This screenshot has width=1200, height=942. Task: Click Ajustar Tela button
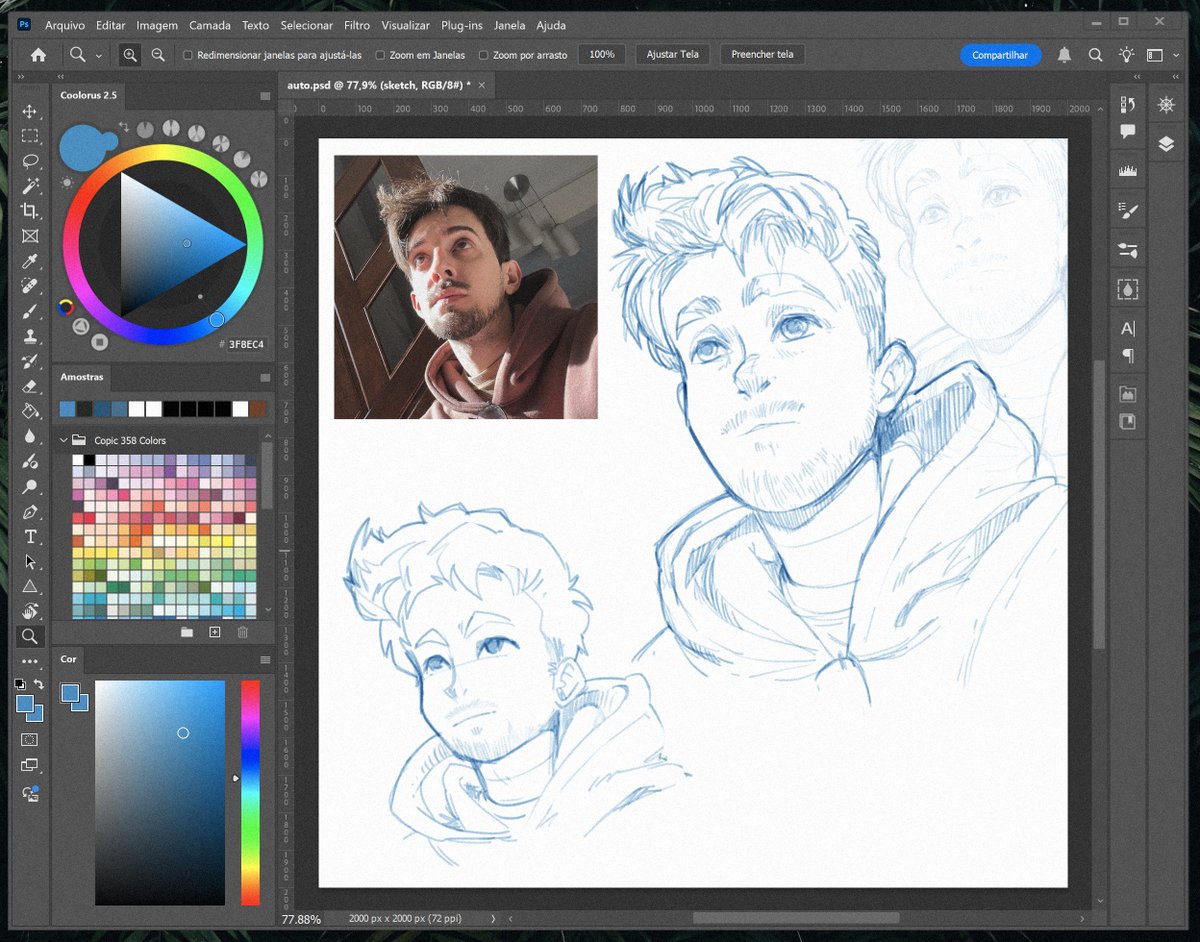tap(673, 55)
